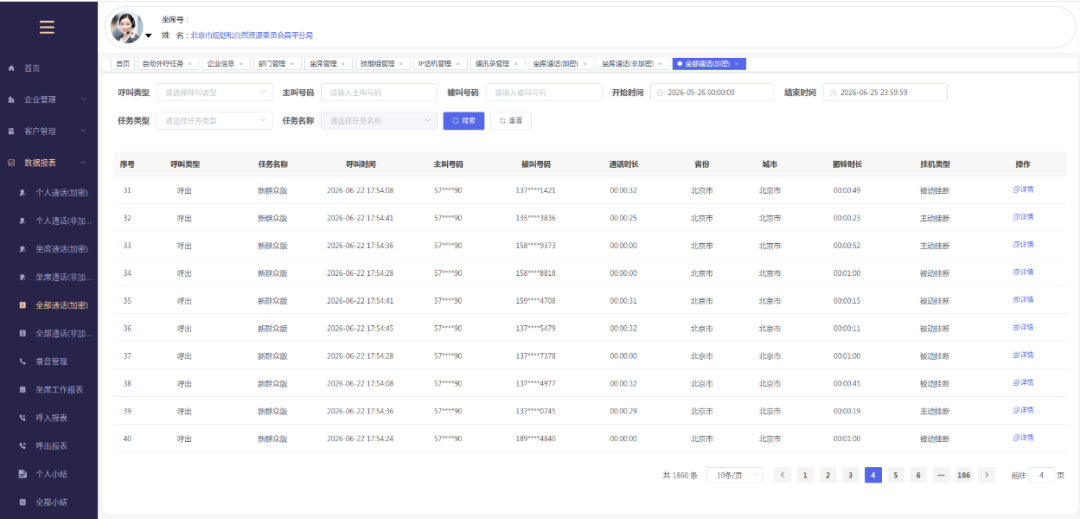Open the 任务名称 dropdown

pyautogui.click(x=379, y=120)
